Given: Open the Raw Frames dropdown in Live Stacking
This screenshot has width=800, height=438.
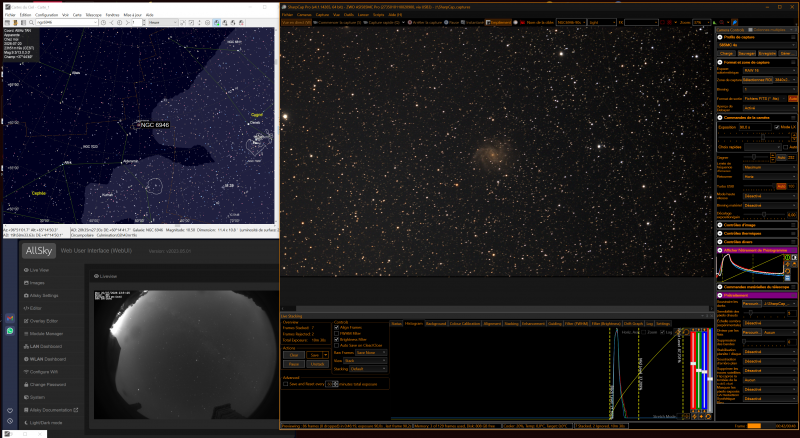Looking at the screenshot, I should coord(371,353).
